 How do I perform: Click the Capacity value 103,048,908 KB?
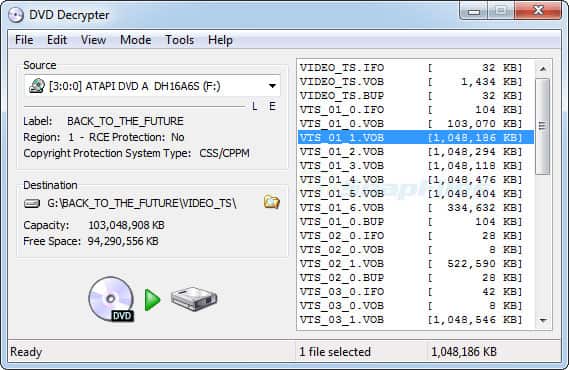[126, 225]
